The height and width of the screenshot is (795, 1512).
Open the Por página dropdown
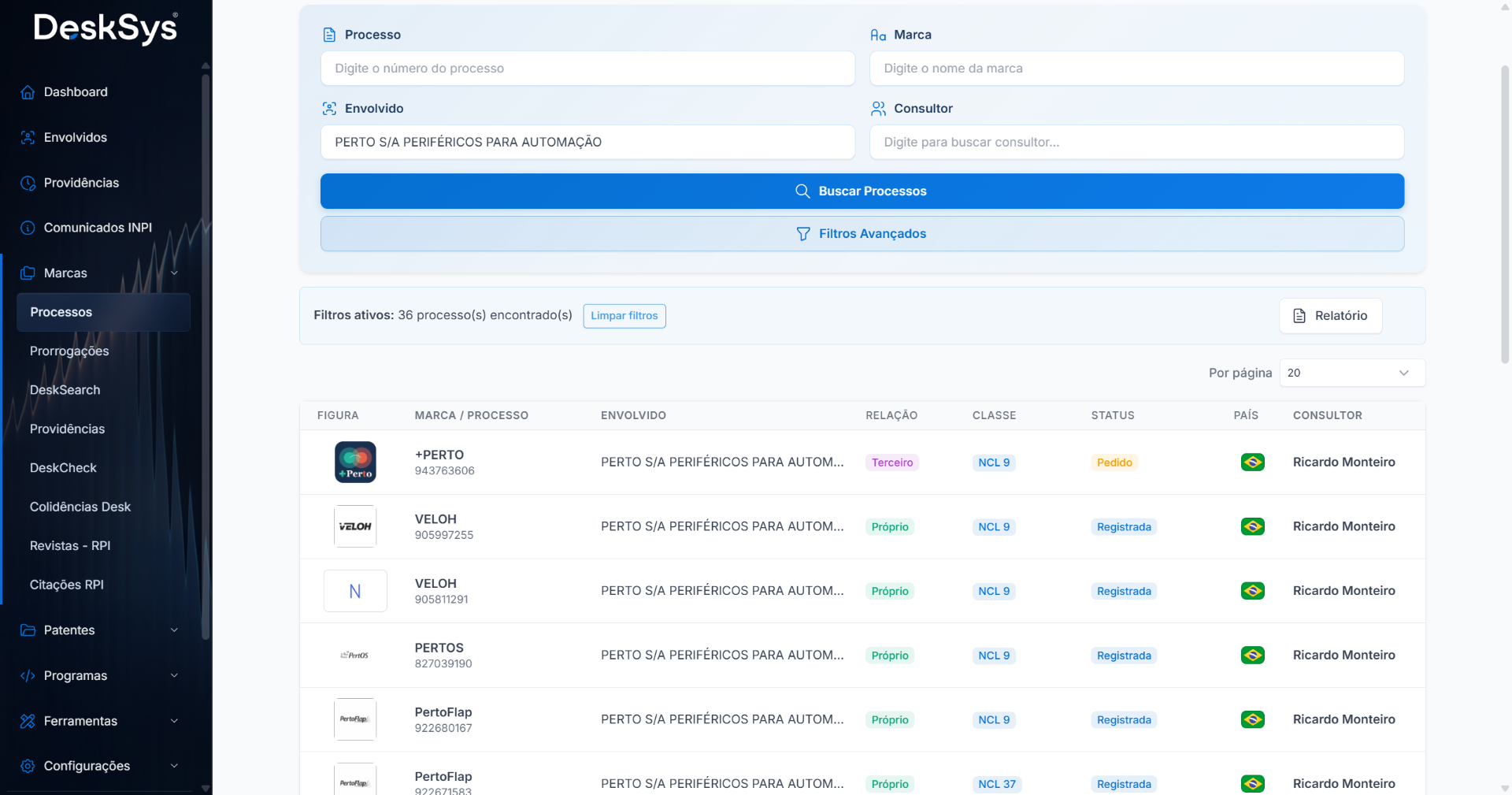point(1352,373)
